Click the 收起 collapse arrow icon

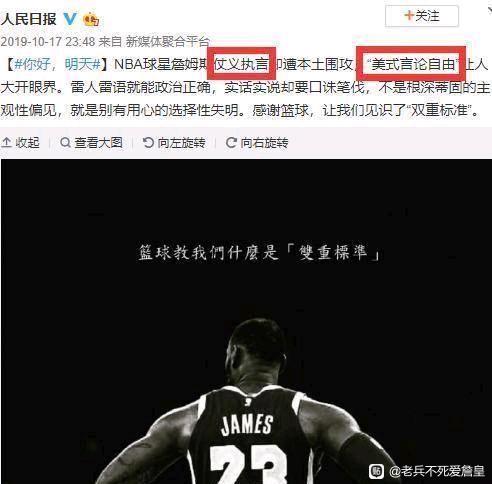tap(6, 143)
